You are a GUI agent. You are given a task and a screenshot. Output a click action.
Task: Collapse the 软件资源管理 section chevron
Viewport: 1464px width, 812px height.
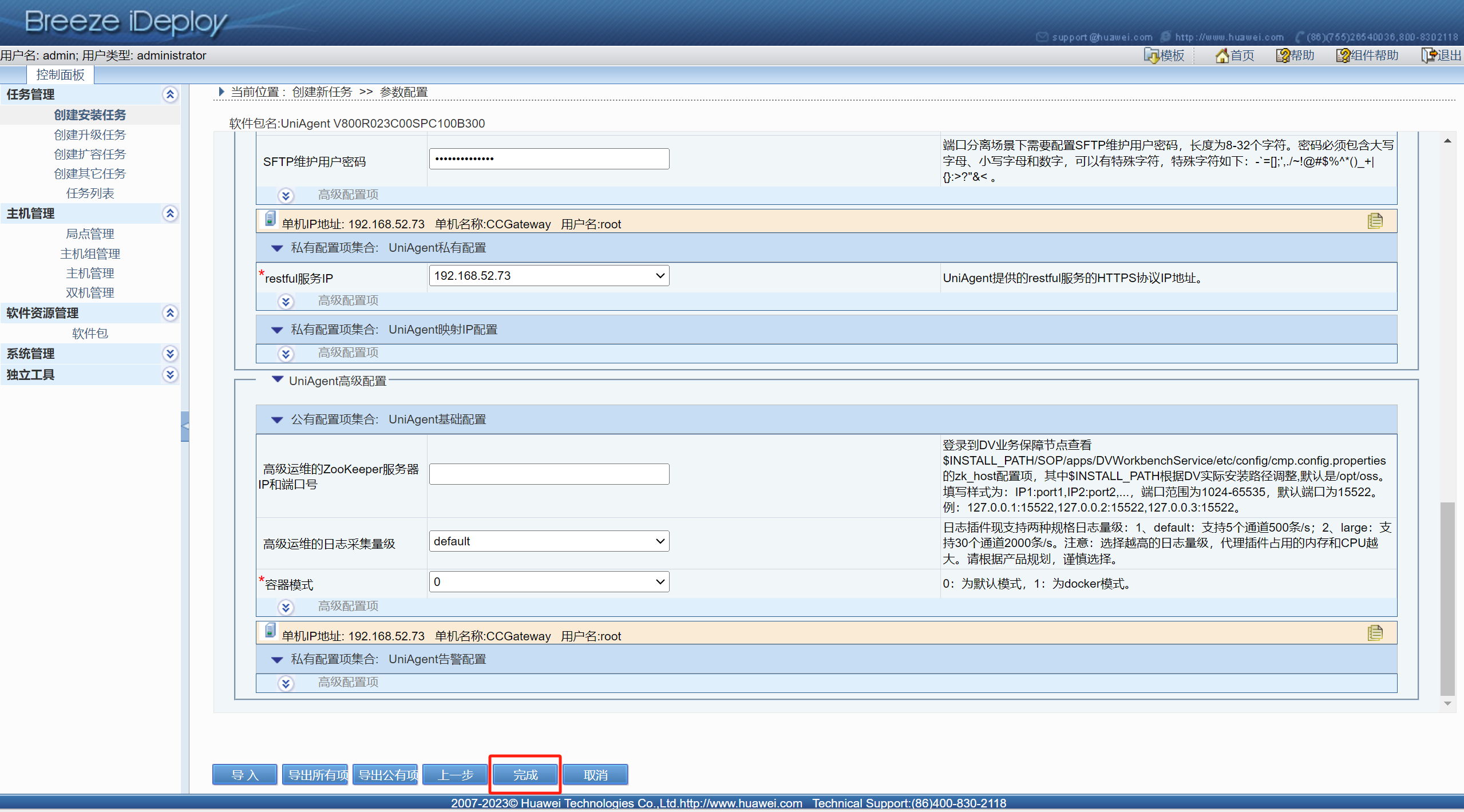tap(170, 313)
